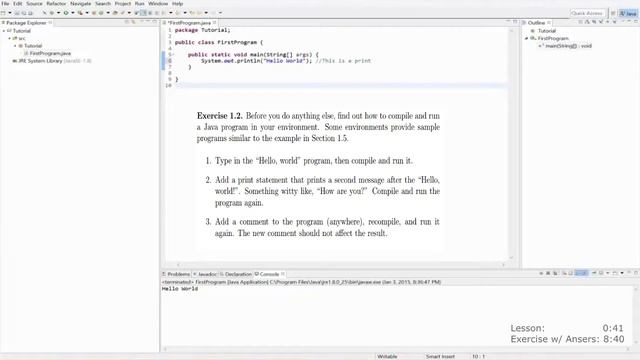Click the New file toolbar icon
Image resolution: width=640 pixels, height=360 pixels.
[x=3, y=13]
